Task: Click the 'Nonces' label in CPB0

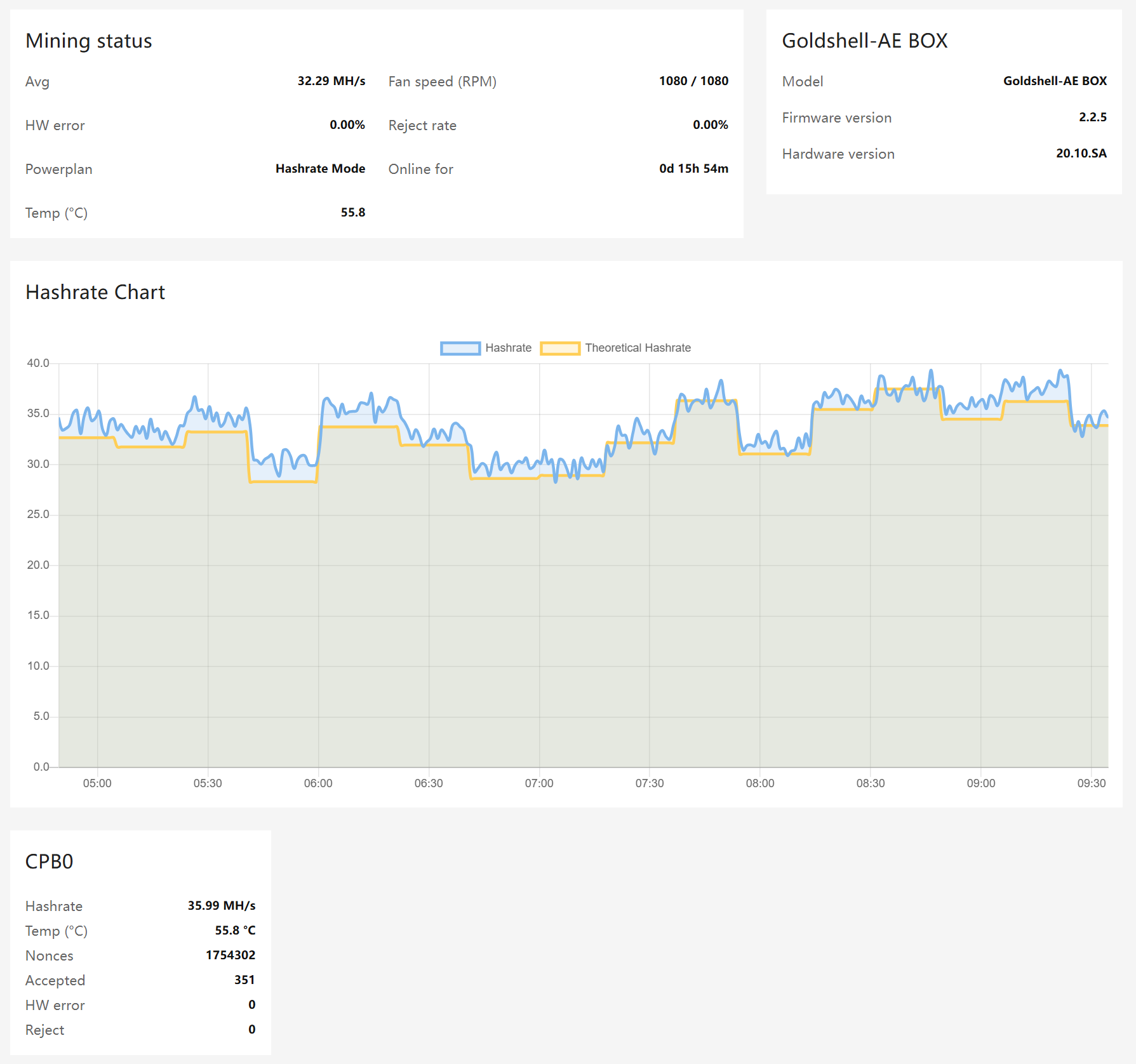Action: 50,956
